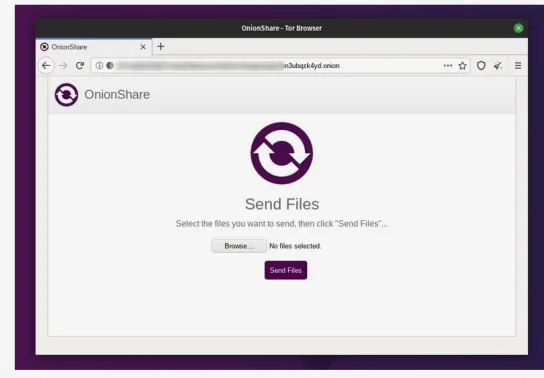Click the New Identity broom icon
The image size is (544, 378).
pos(498,66)
